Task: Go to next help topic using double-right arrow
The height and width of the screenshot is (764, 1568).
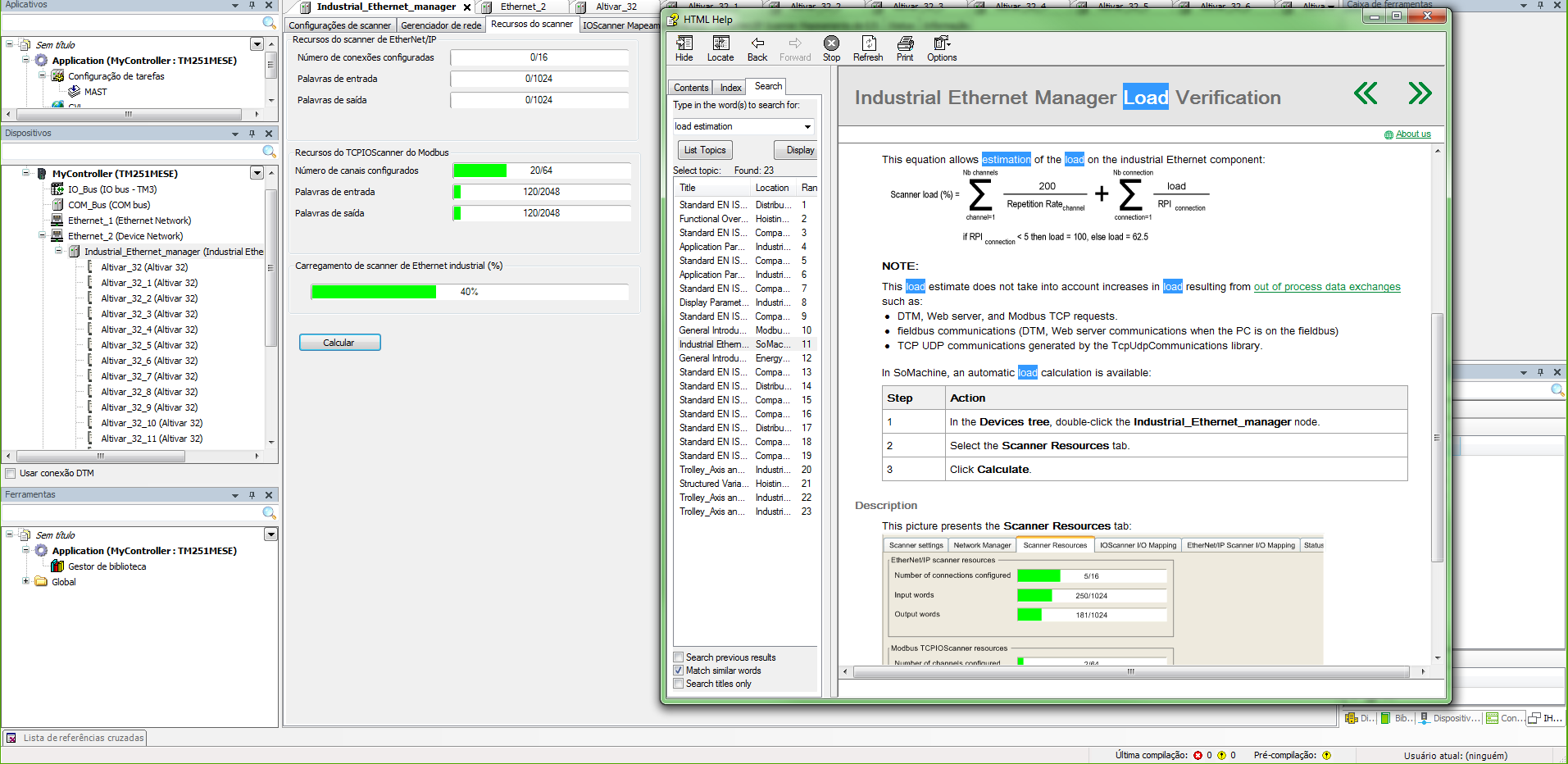Action: [x=1420, y=93]
